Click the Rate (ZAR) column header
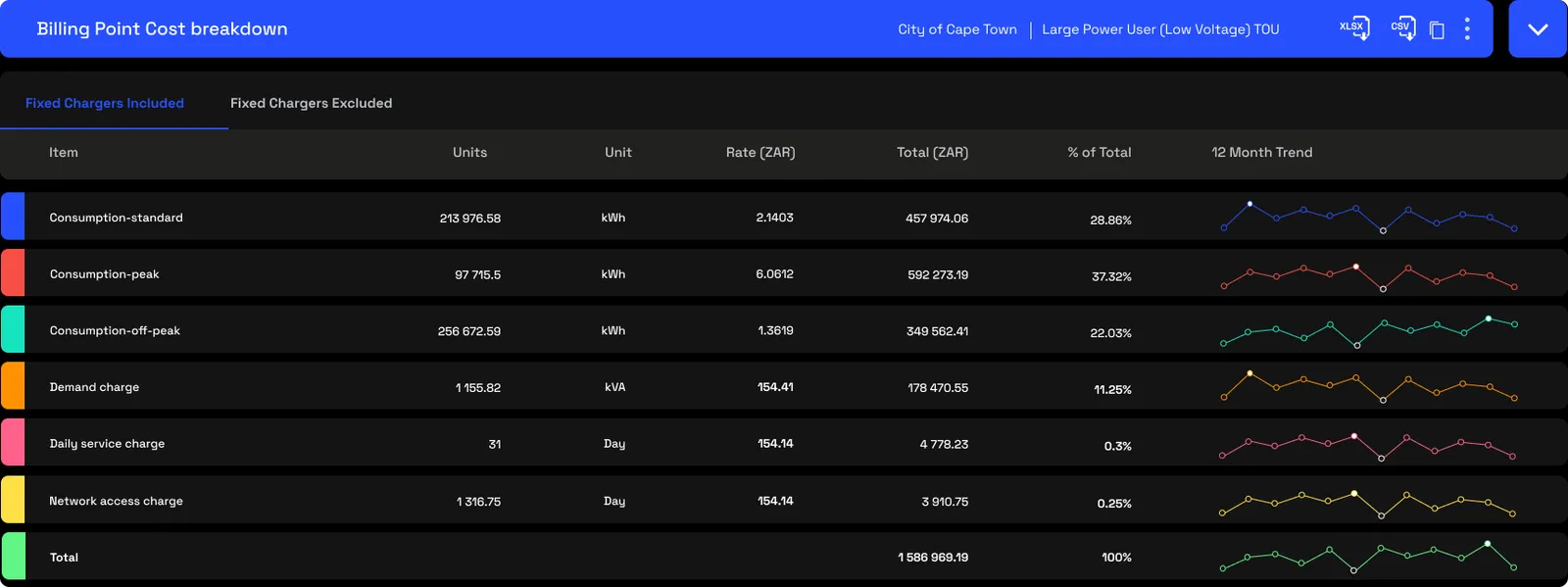 760,152
